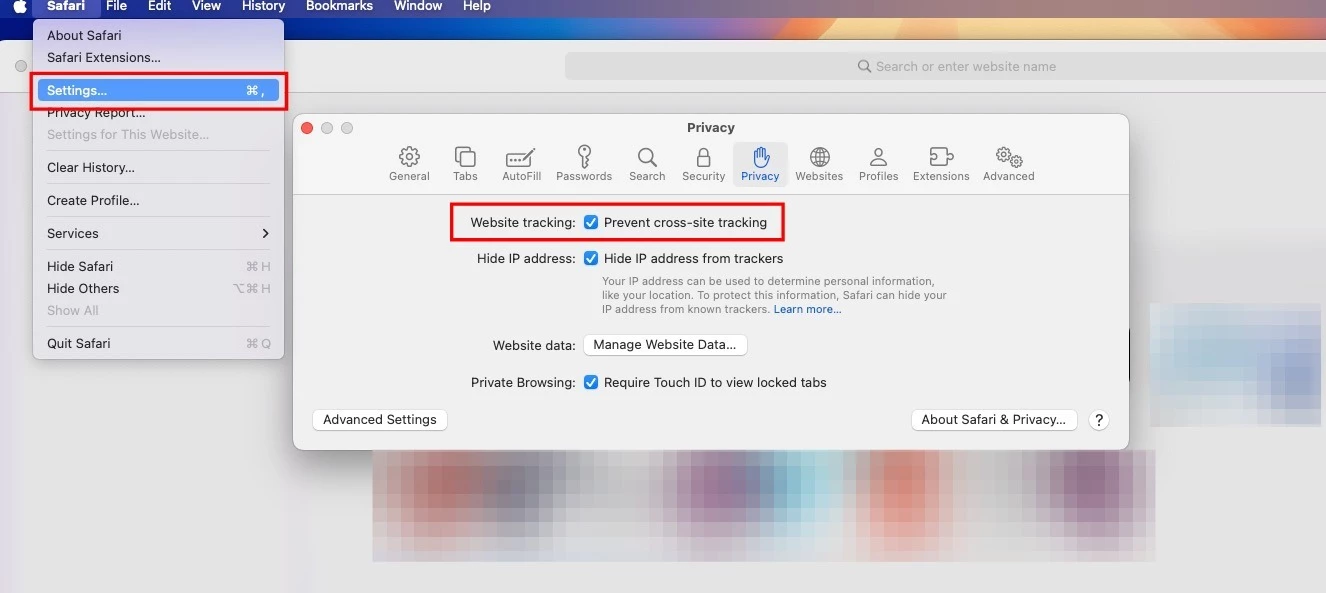Select Hide Others menu item
The width and height of the screenshot is (1326, 593).
(x=159, y=289)
